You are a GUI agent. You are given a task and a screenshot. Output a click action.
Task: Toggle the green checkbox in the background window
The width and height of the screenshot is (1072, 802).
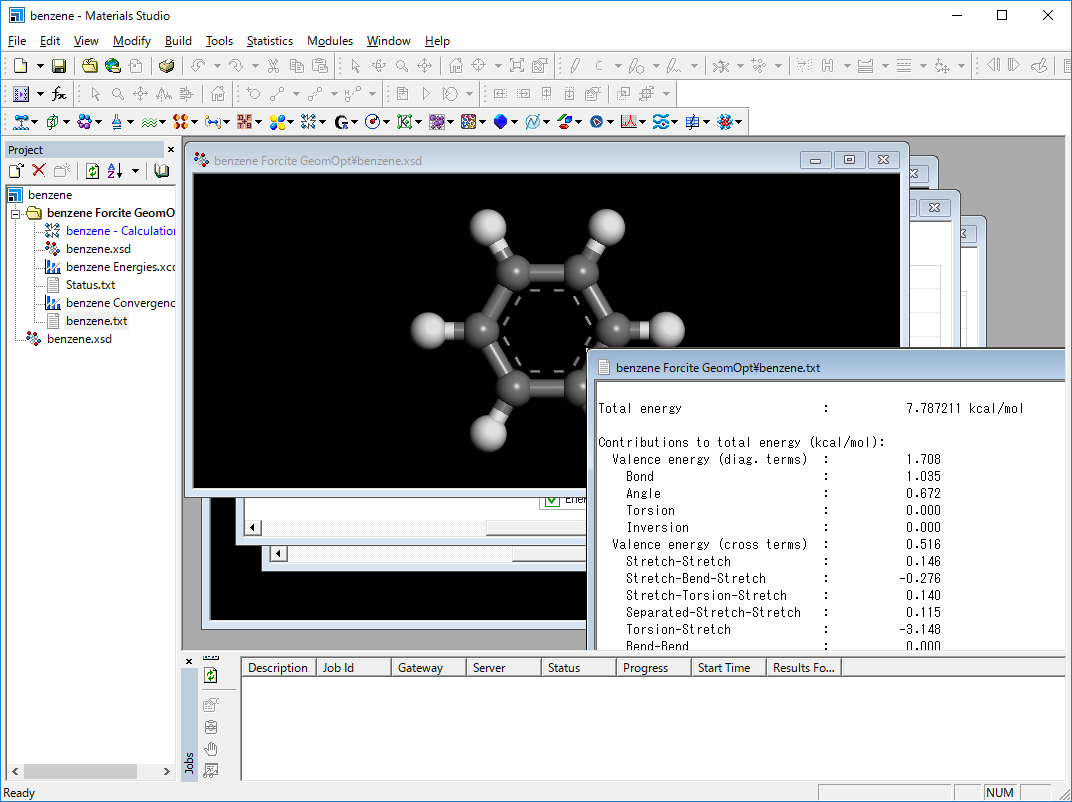(551, 500)
